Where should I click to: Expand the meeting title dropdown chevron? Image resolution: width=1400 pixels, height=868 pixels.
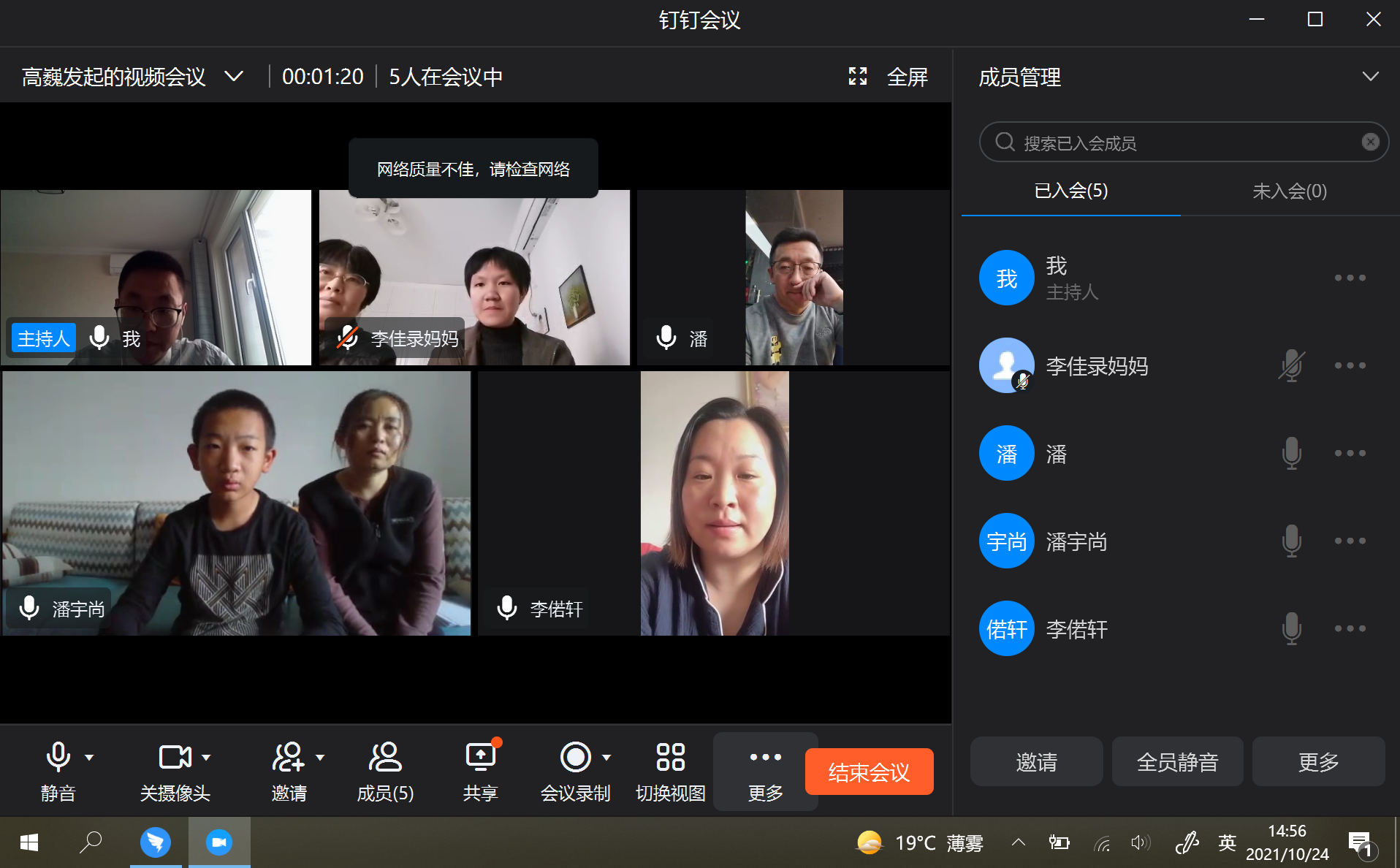pyautogui.click(x=234, y=76)
